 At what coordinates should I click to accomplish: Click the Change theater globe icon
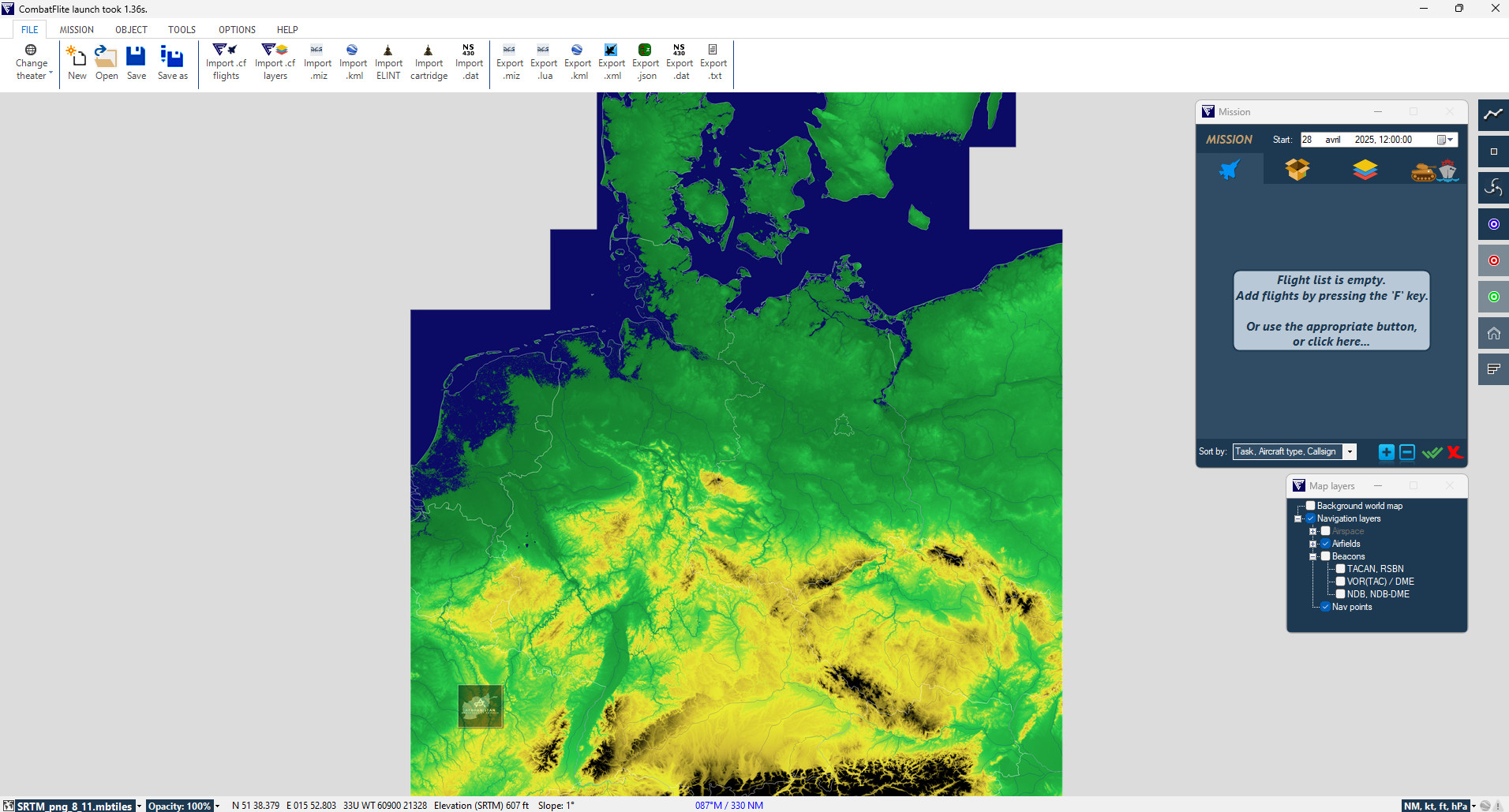31,51
